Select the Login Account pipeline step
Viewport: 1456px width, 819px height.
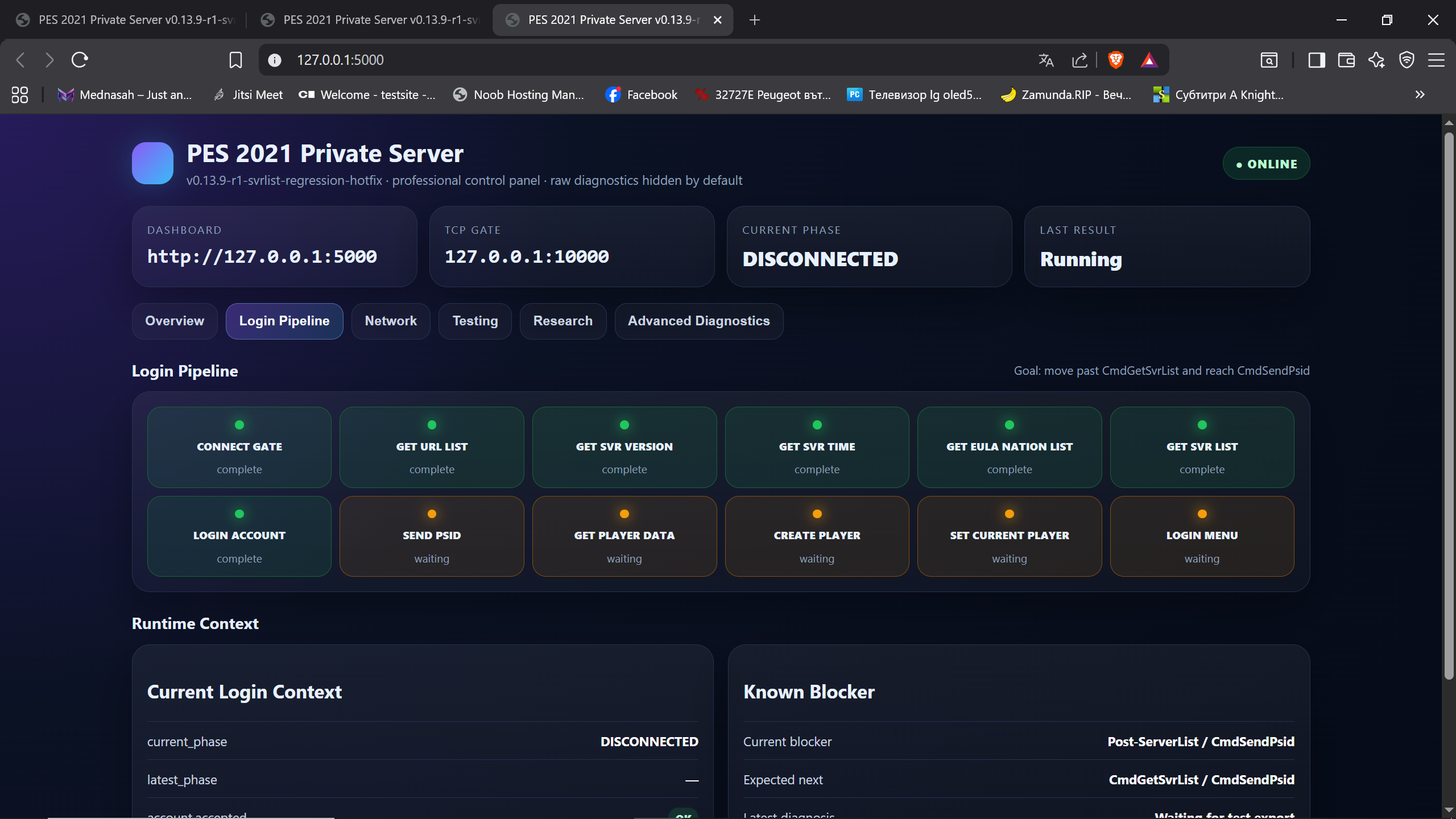click(239, 536)
